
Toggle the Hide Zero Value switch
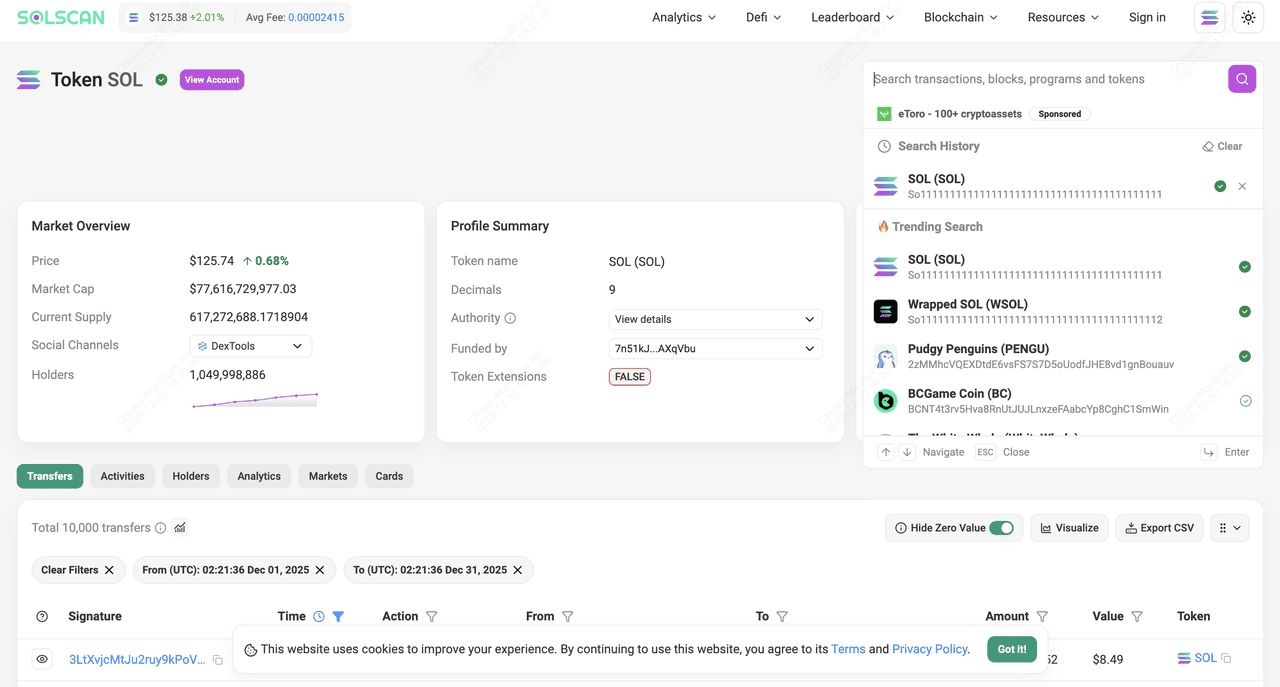1001,528
